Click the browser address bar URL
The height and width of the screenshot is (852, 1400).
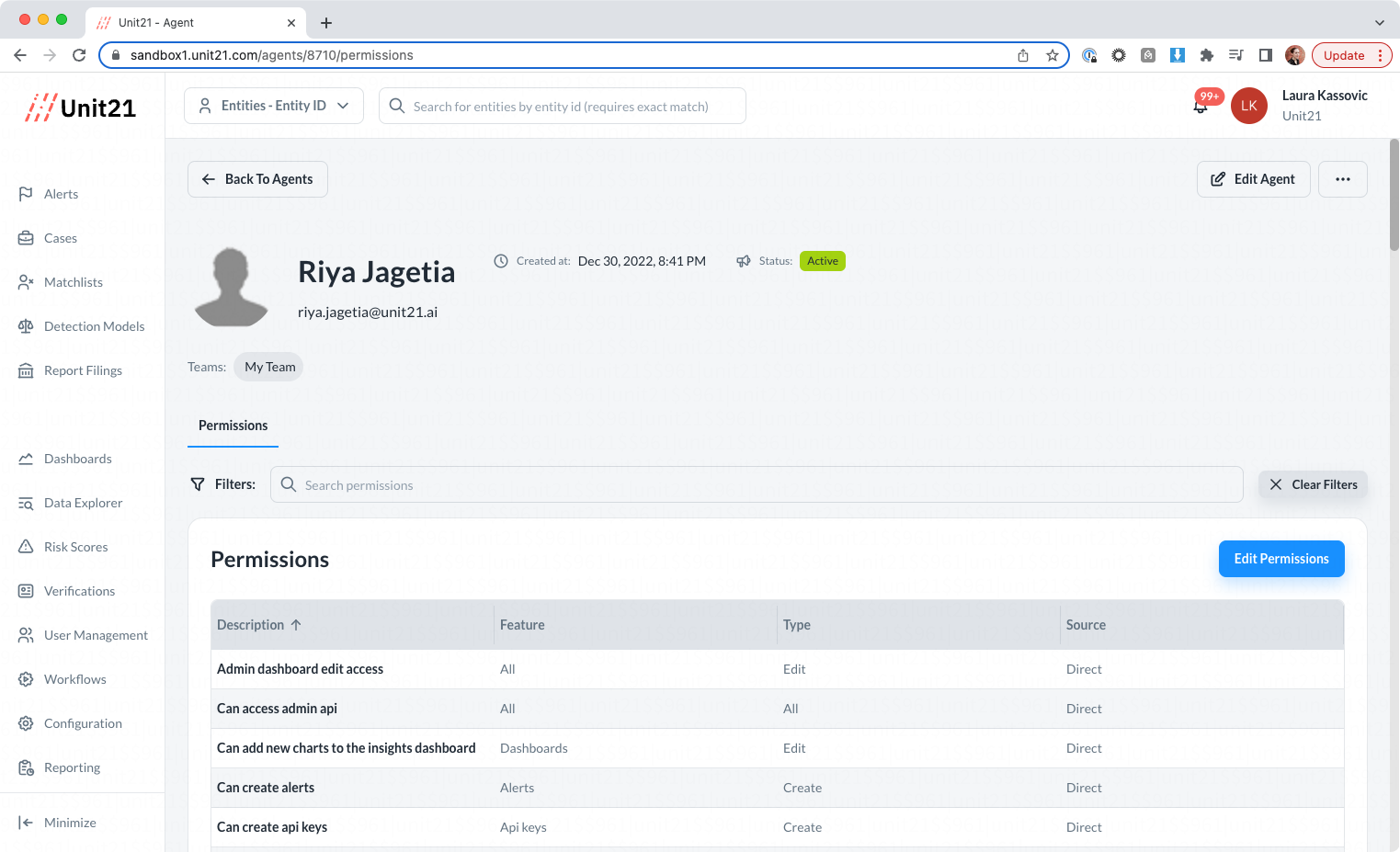(x=272, y=55)
